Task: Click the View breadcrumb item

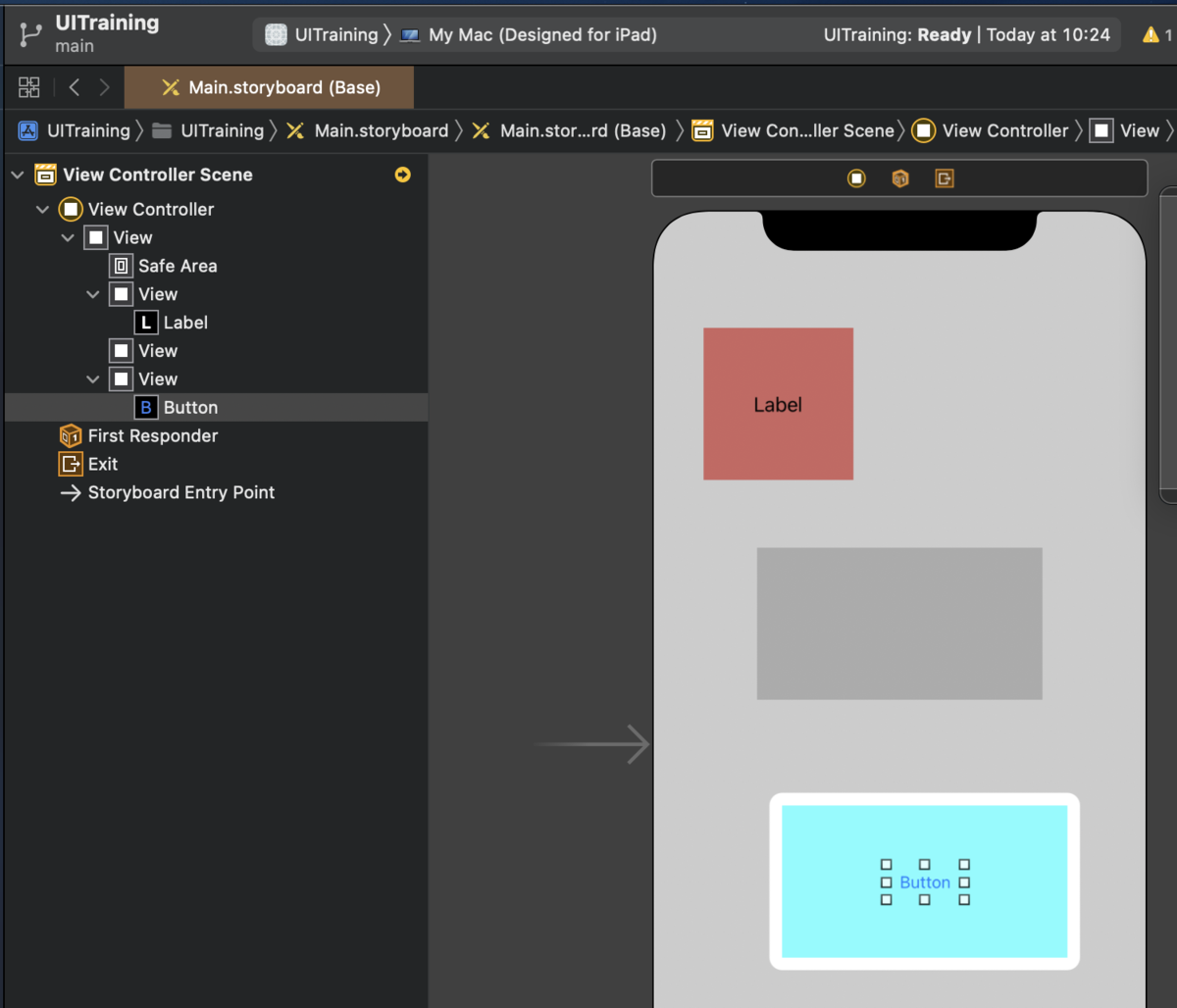Action: [1125, 130]
